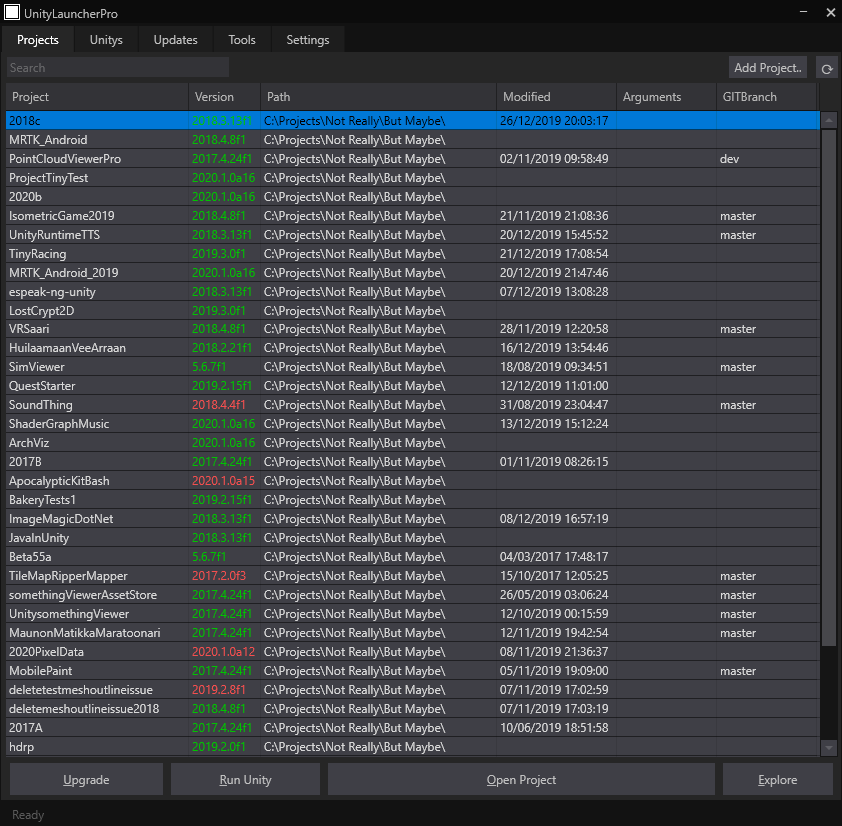Select the UnitysomethingViewer project
The height and width of the screenshot is (826, 842).
(412, 613)
